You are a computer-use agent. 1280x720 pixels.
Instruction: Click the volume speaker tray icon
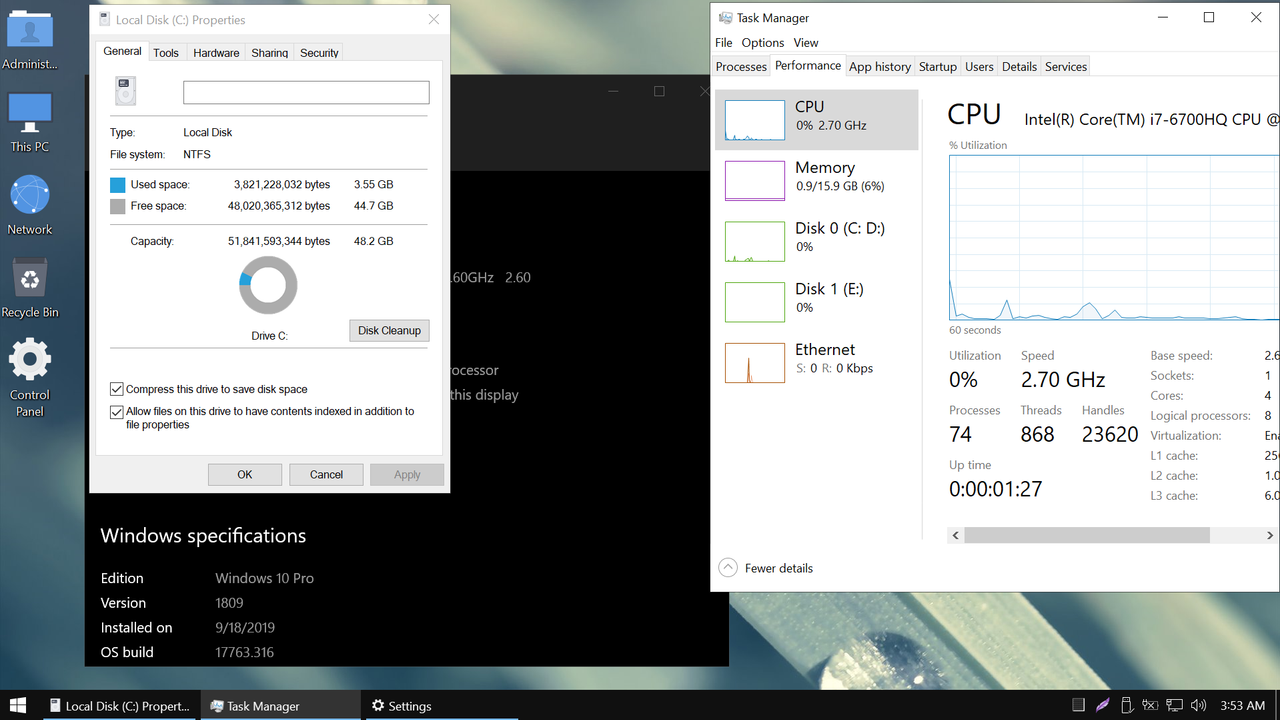[1199, 705]
